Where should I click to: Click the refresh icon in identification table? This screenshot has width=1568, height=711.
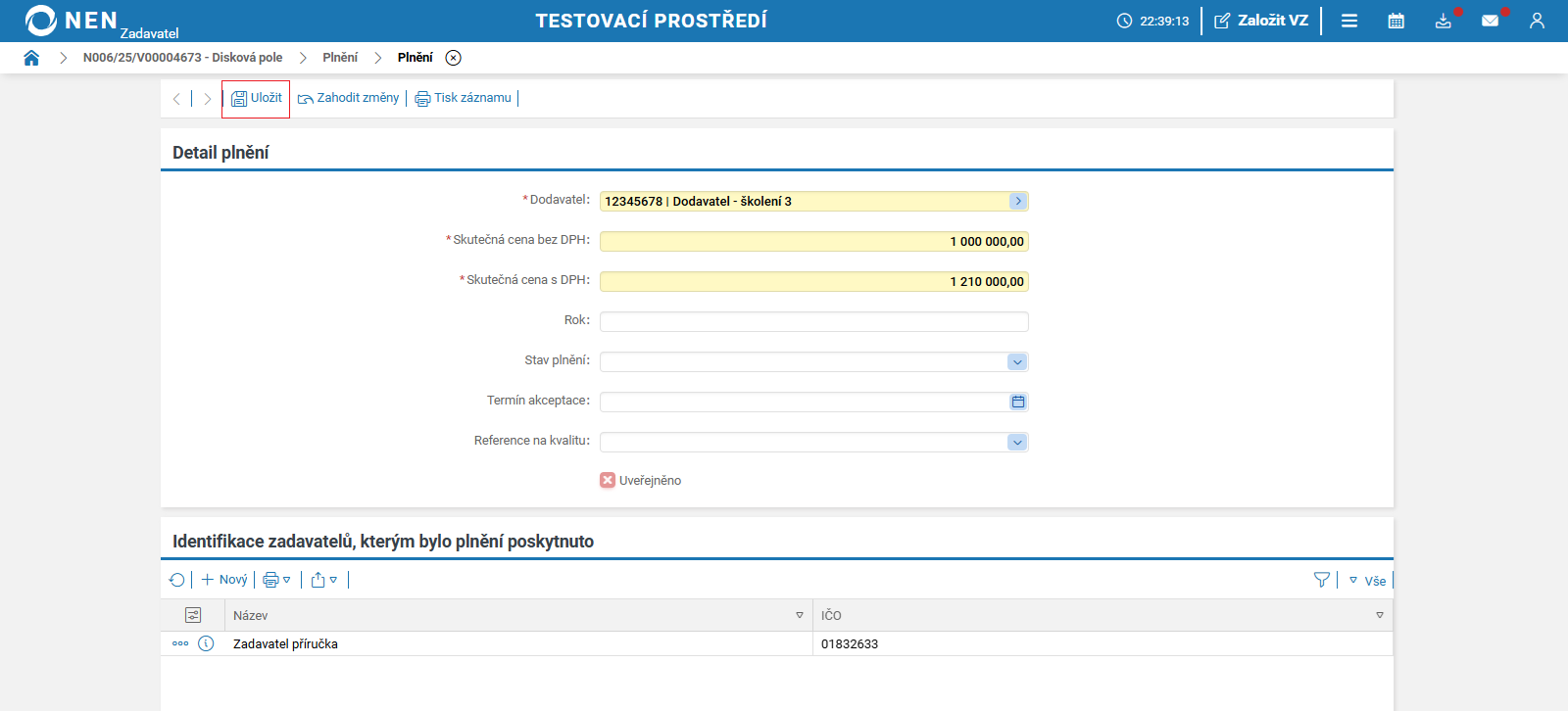coord(177,580)
